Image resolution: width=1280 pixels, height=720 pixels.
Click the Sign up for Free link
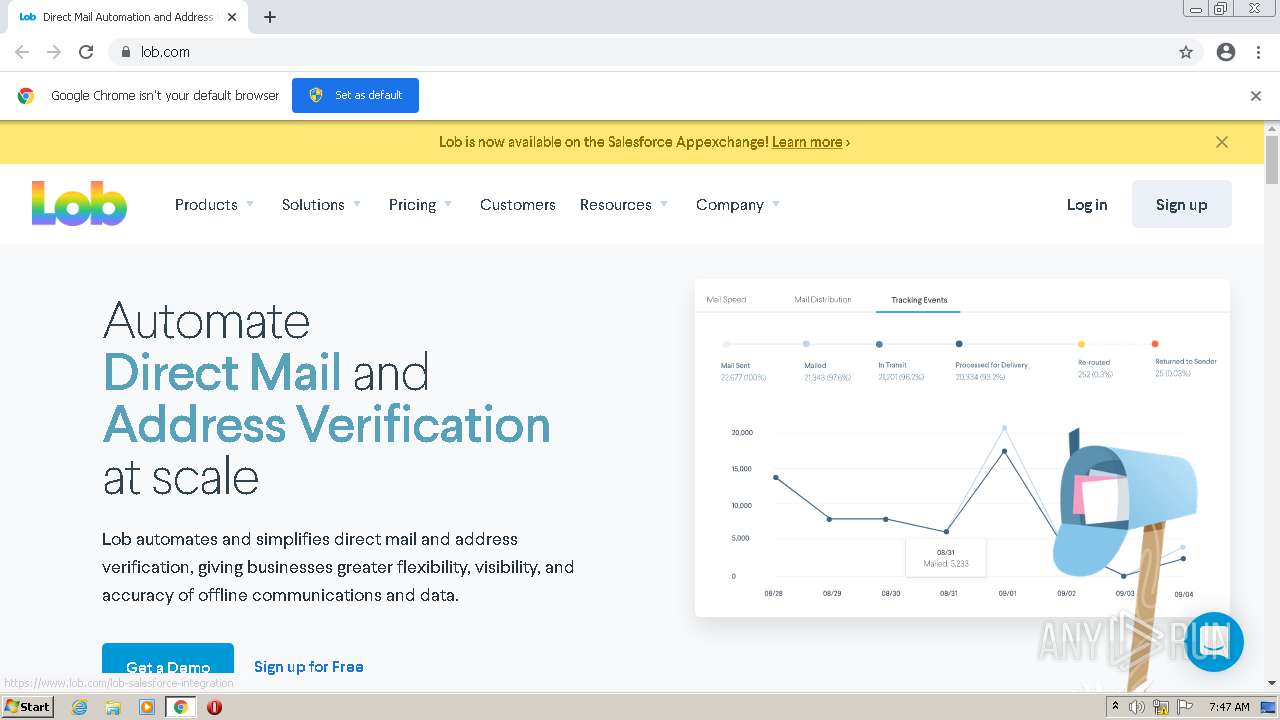point(308,666)
